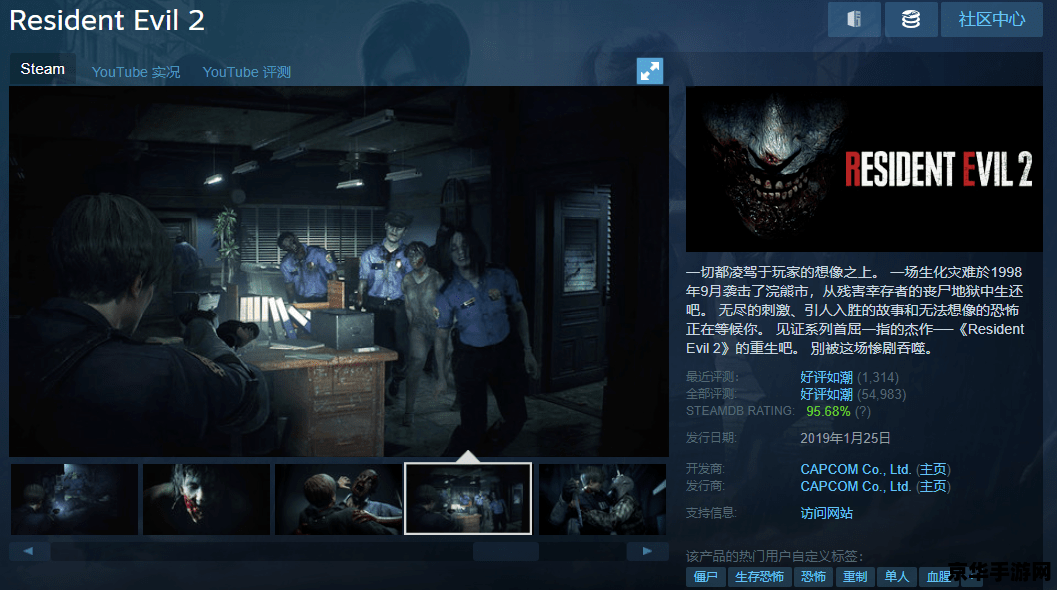Viewport: 1057px width, 590px height.
Task: Select the dark flashlight room thumbnail
Action: pyautogui.click(x=74, y=499)
